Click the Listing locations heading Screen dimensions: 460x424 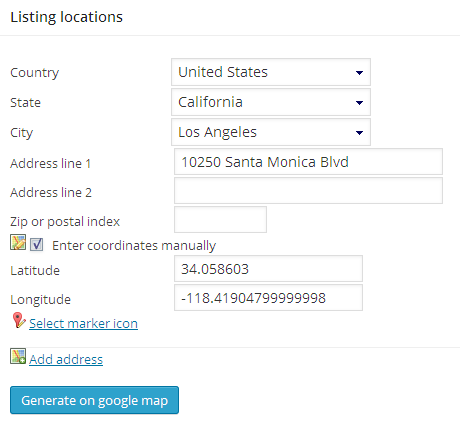tap(67, 17)
